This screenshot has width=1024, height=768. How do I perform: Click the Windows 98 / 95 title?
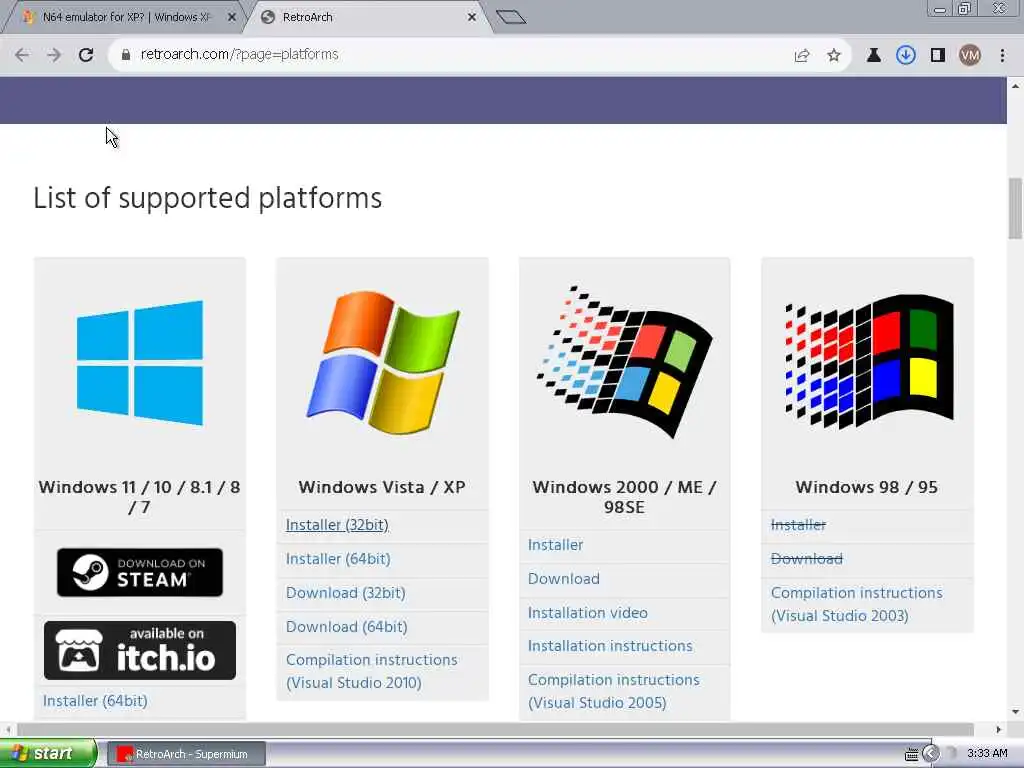(867, 487)
